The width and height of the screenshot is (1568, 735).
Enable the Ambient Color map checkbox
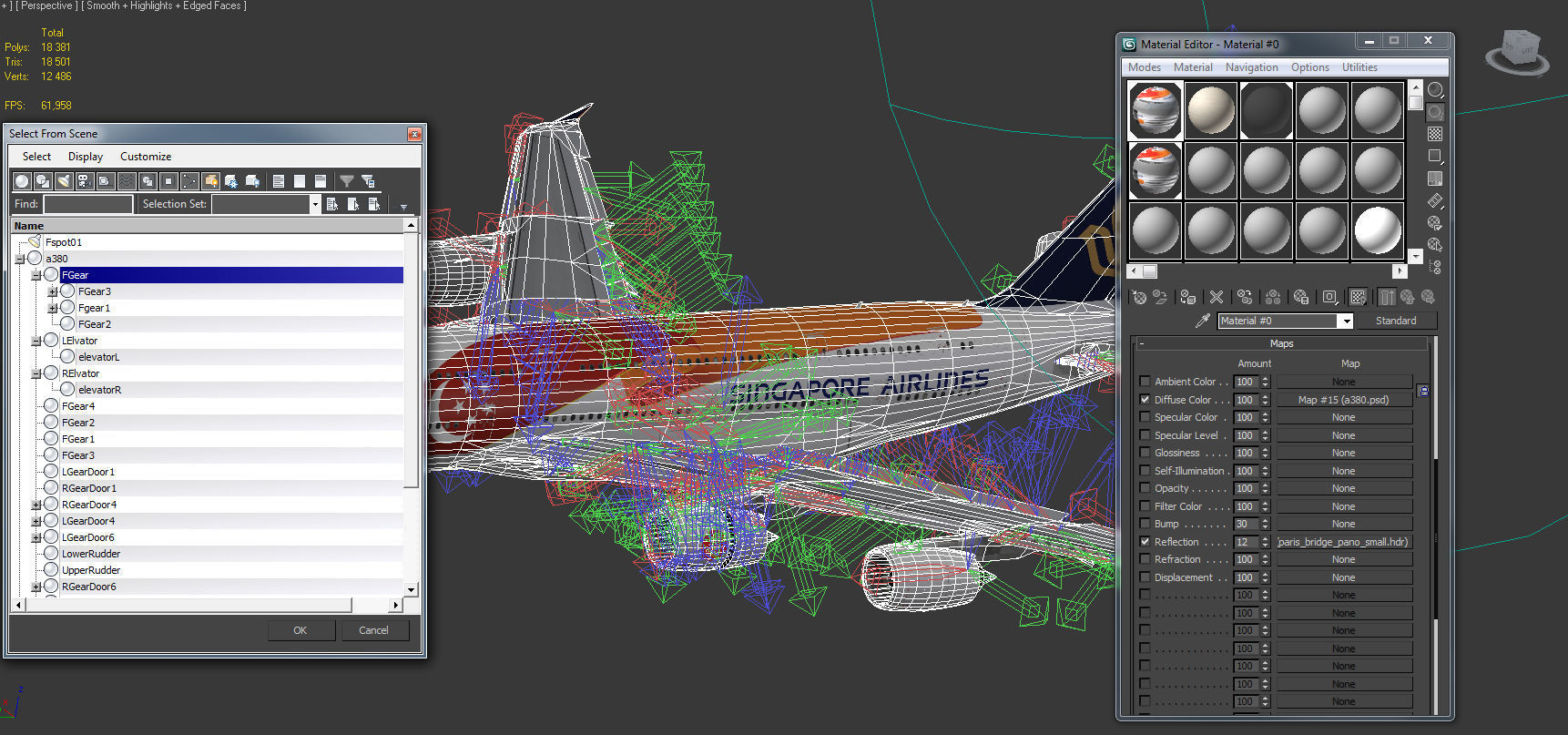click(x=1145, y=382)
